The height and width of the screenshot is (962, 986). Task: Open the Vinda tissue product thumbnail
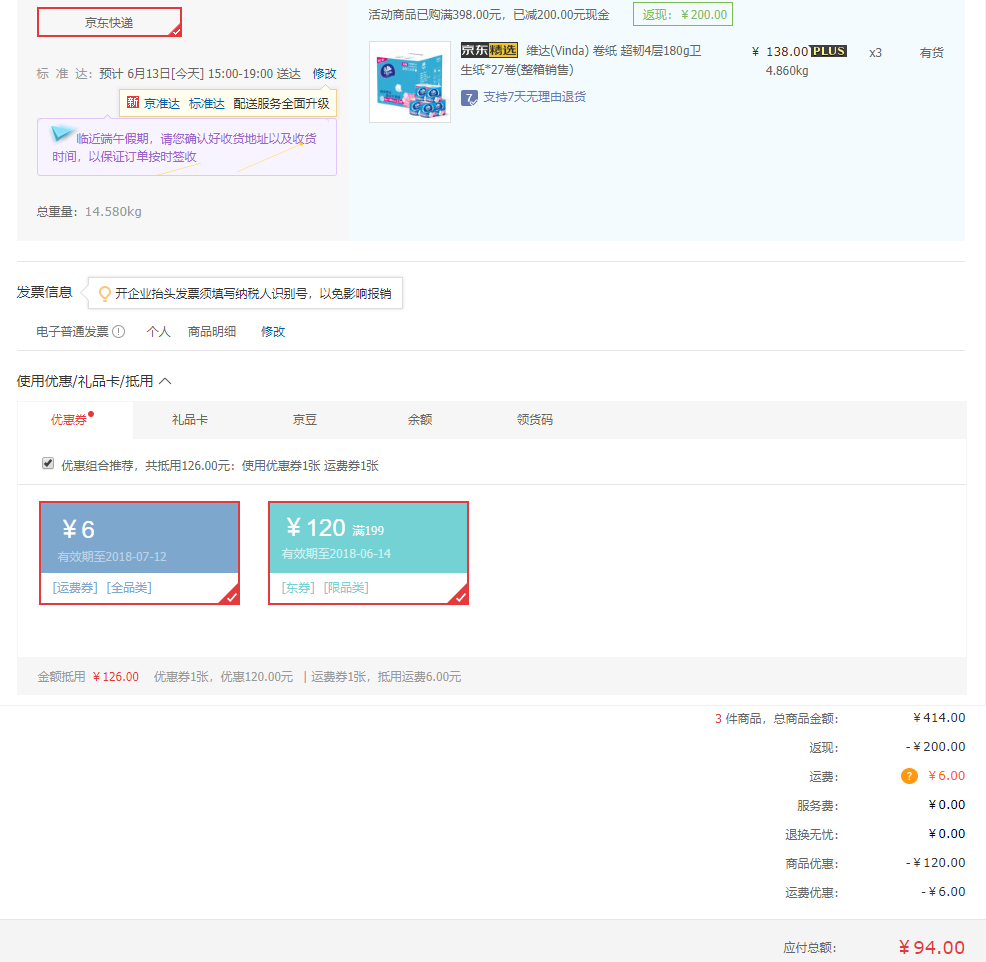pyautogui.click(x=410, y=82)
